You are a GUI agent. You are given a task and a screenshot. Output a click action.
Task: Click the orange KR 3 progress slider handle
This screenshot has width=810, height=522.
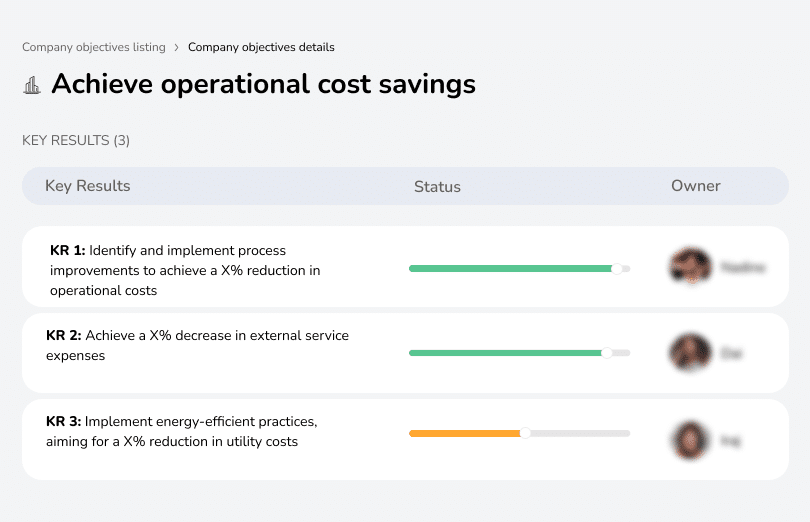(x=525, y=433)
